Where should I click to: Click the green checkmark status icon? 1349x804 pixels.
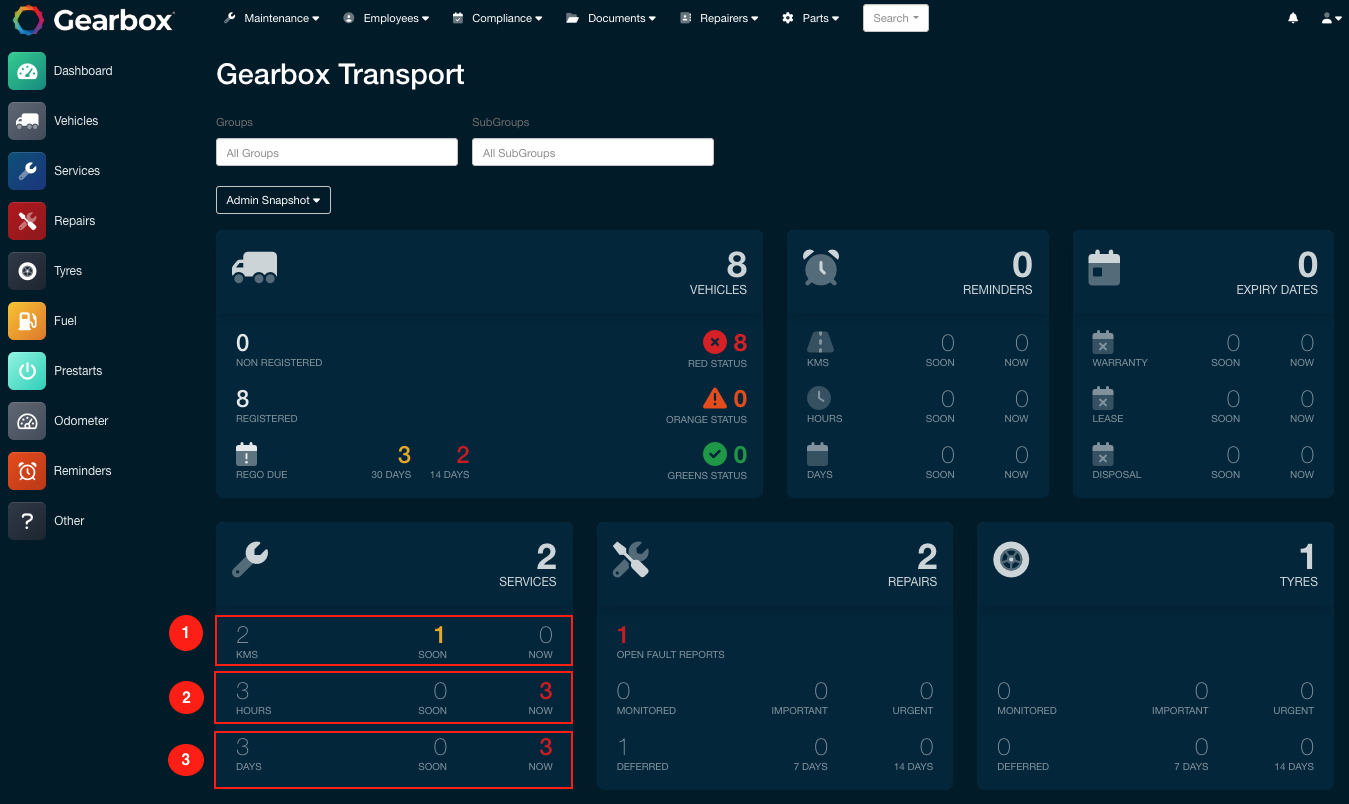coord(715,455)
